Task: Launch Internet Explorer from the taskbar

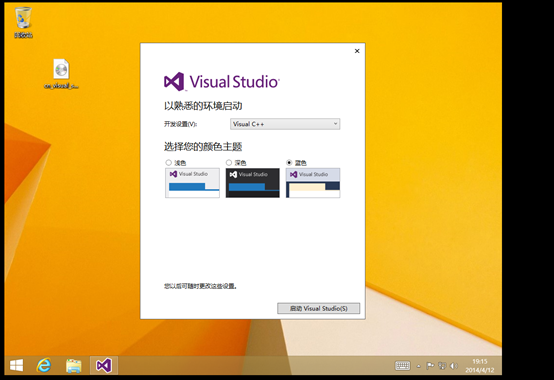Action: (x=44, y=365)
